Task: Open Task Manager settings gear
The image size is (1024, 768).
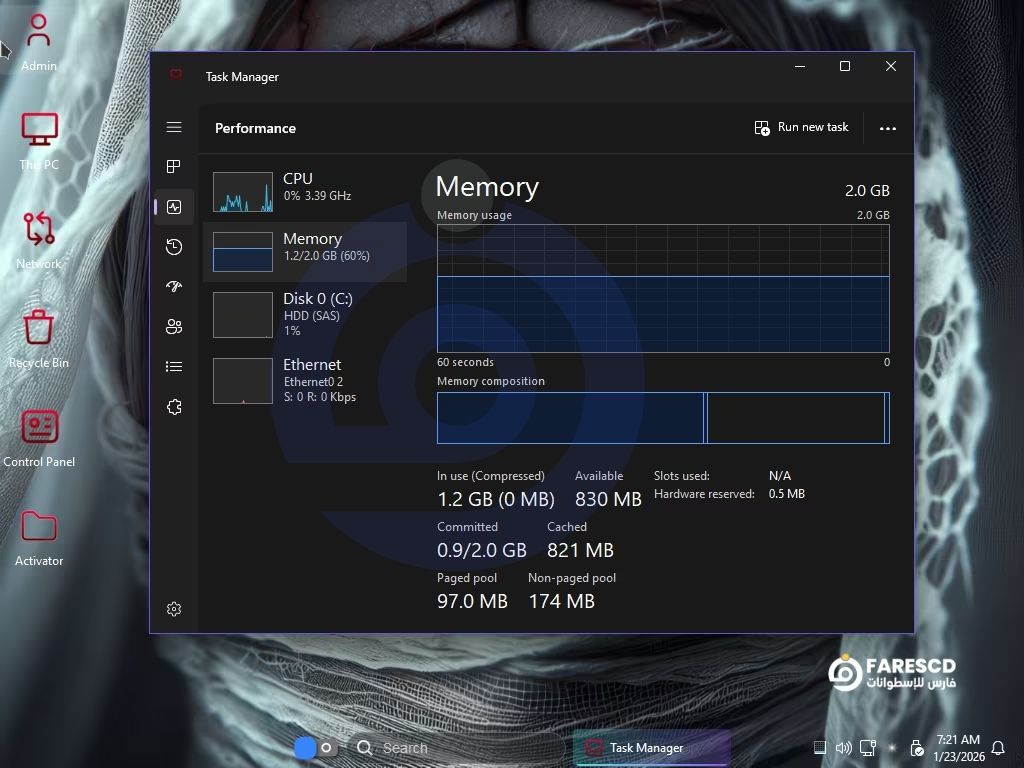Action: tap(174, 609)
